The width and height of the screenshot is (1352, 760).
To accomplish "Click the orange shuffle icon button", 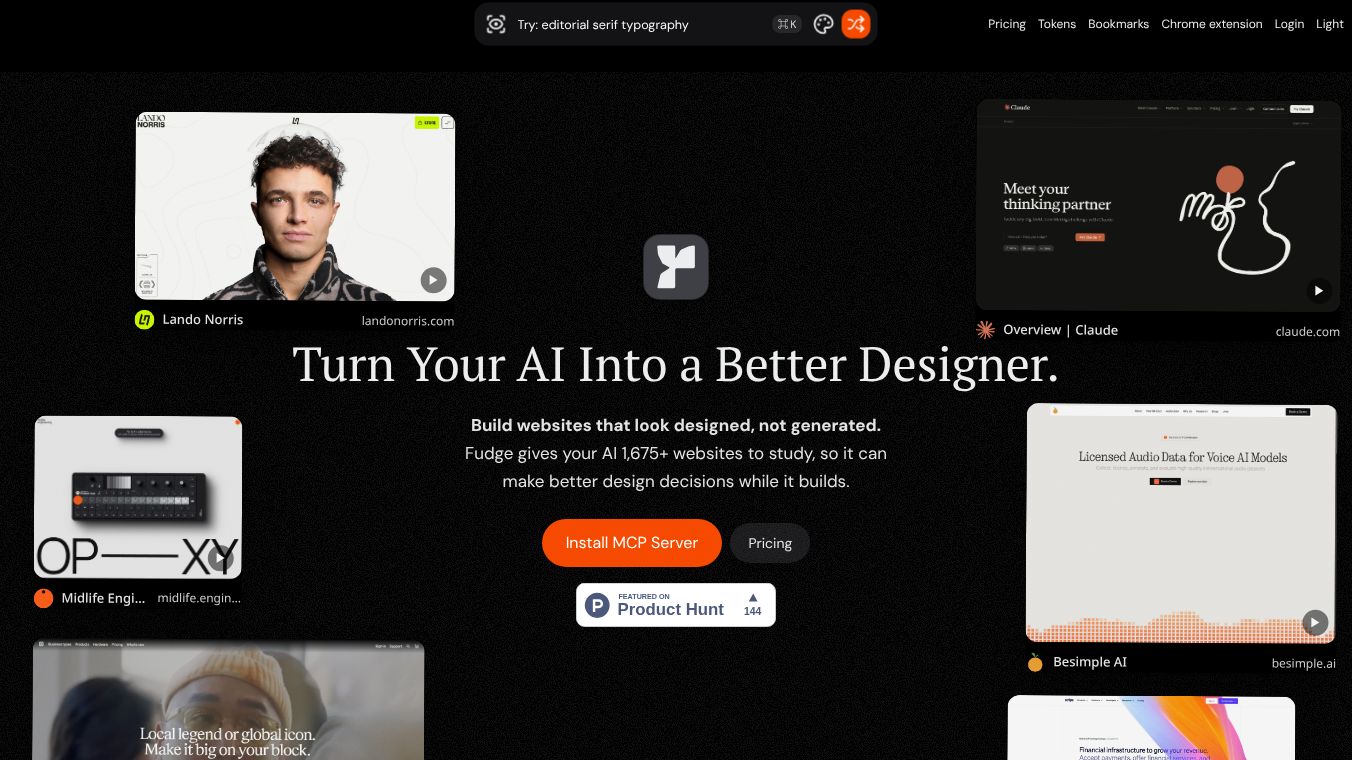I will (x=856, y=24).
